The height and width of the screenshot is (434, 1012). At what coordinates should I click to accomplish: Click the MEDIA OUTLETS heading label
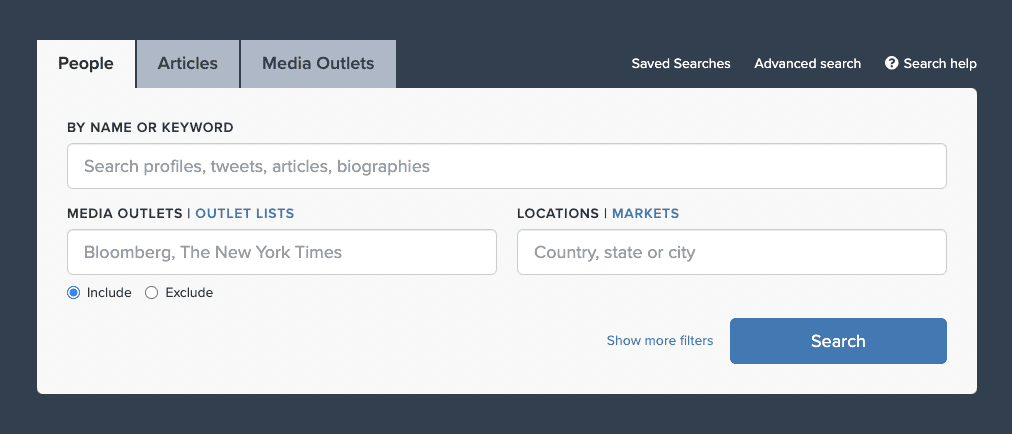(125, 213)
